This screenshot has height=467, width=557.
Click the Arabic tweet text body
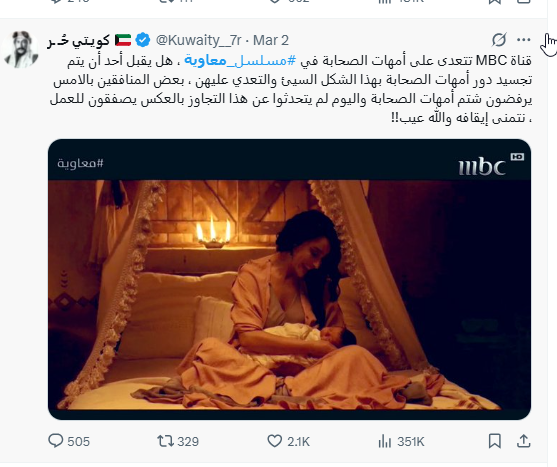coord(291,89)
